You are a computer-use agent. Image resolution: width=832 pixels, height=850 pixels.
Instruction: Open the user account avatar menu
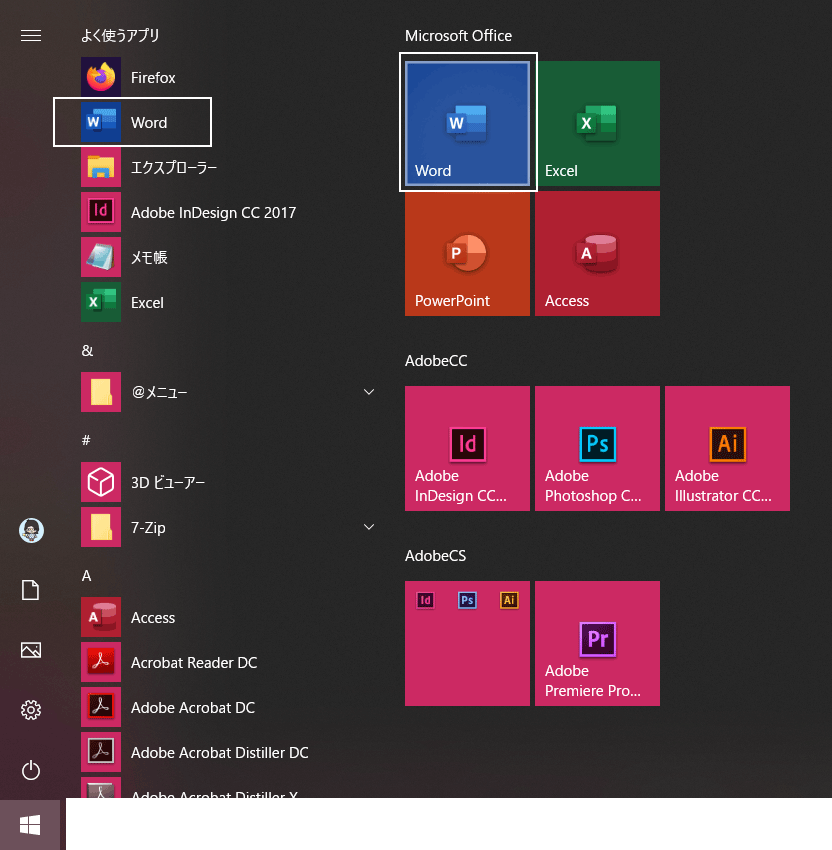click(x=31, y=530)
